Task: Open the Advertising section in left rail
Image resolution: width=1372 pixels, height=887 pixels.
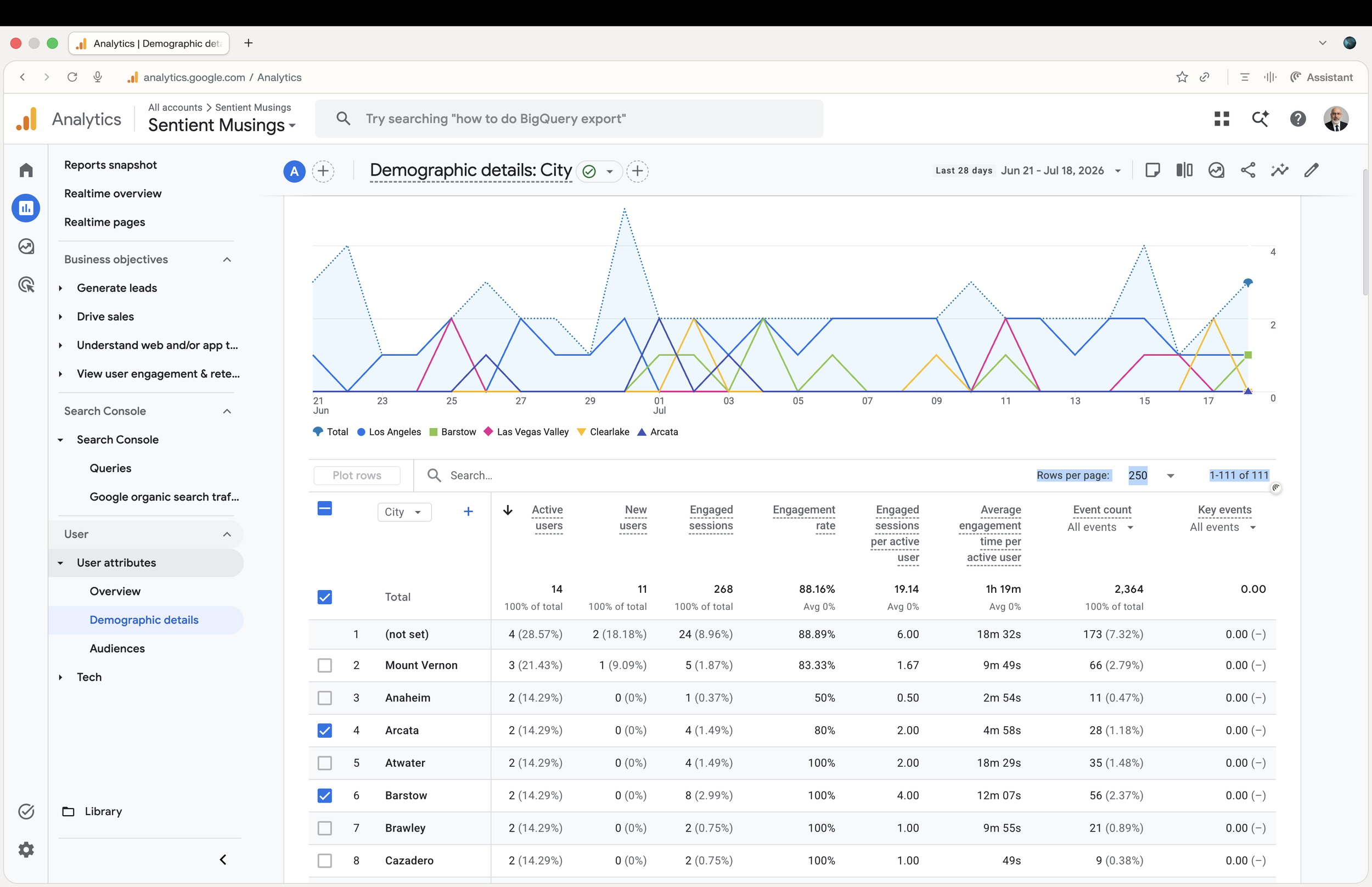Action: [x=26, y=284]
